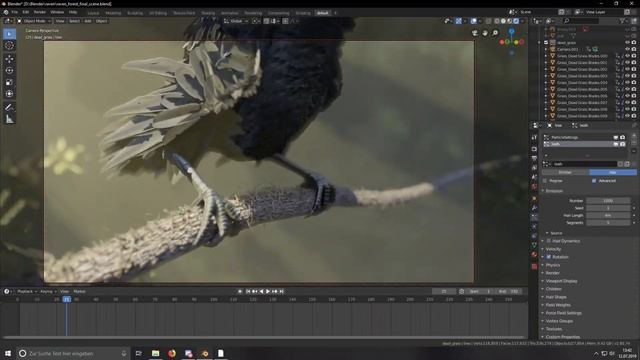Click Blender icon in the taskbar

pyautogui.click(x=205, y=353)
